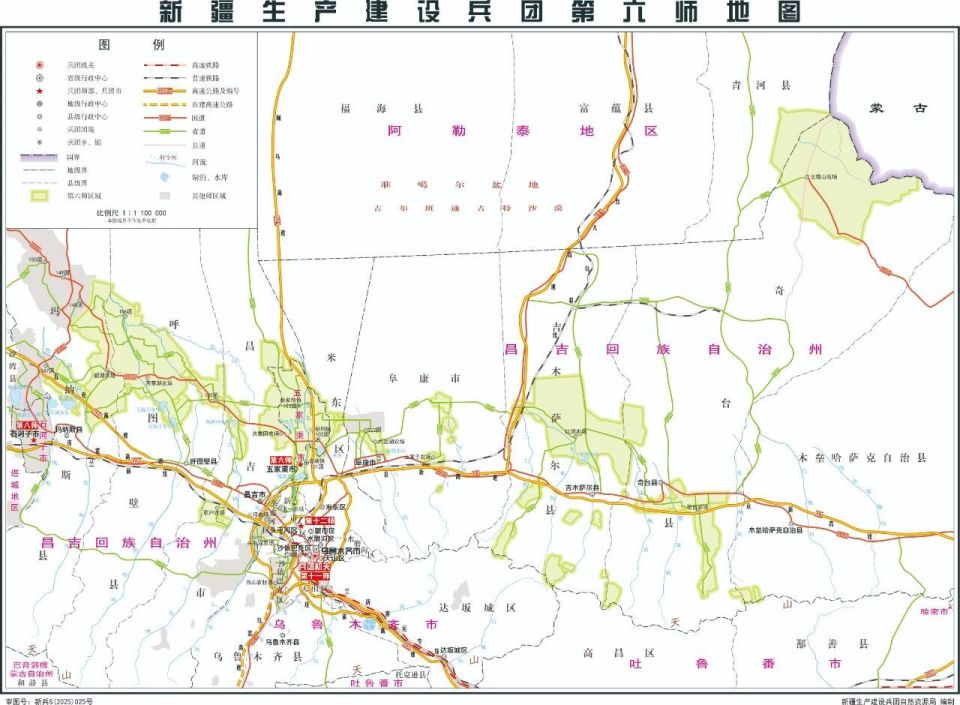The image size is (960, 705).
Task: Click the large pink 乌鲁木齐市 label
Action: click(355, 625)
